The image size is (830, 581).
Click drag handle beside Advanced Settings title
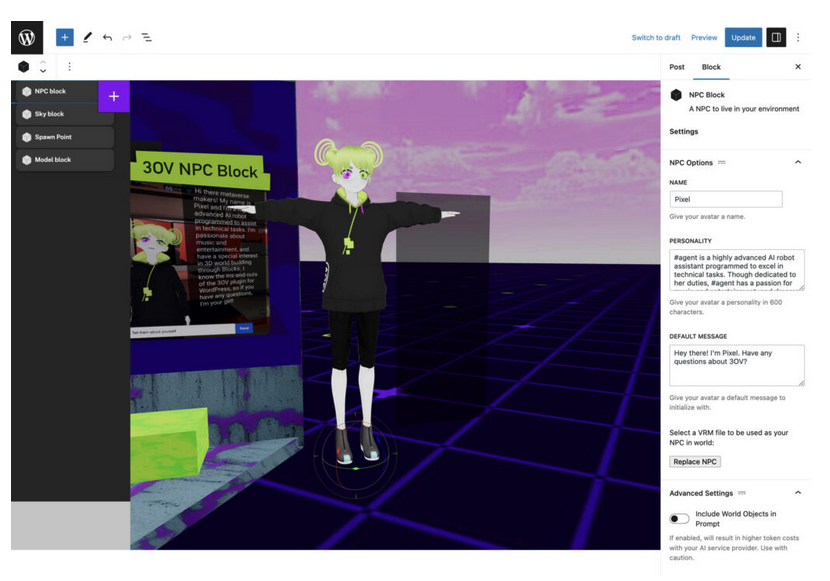coord(742,493)
